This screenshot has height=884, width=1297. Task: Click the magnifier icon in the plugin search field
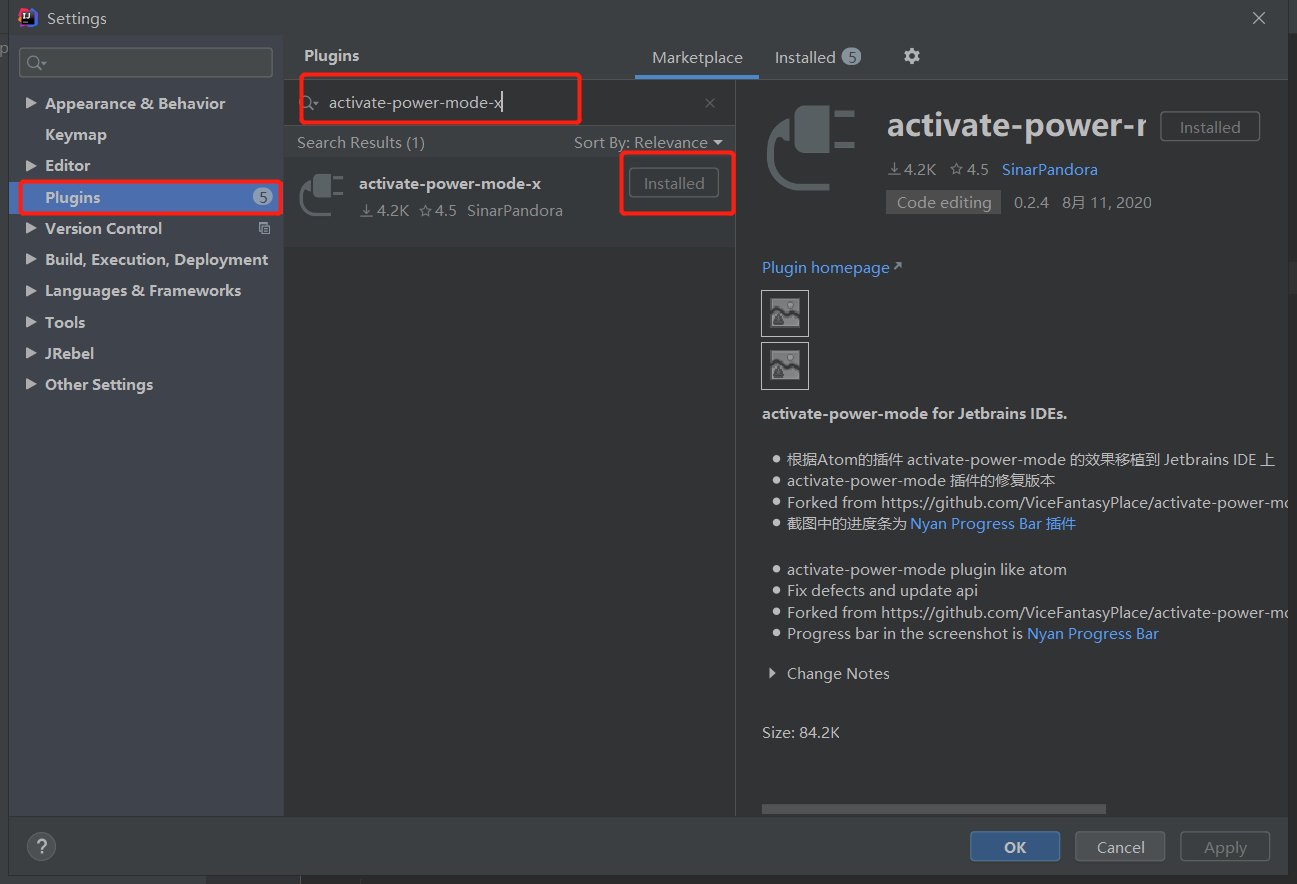tap(309, 102)
